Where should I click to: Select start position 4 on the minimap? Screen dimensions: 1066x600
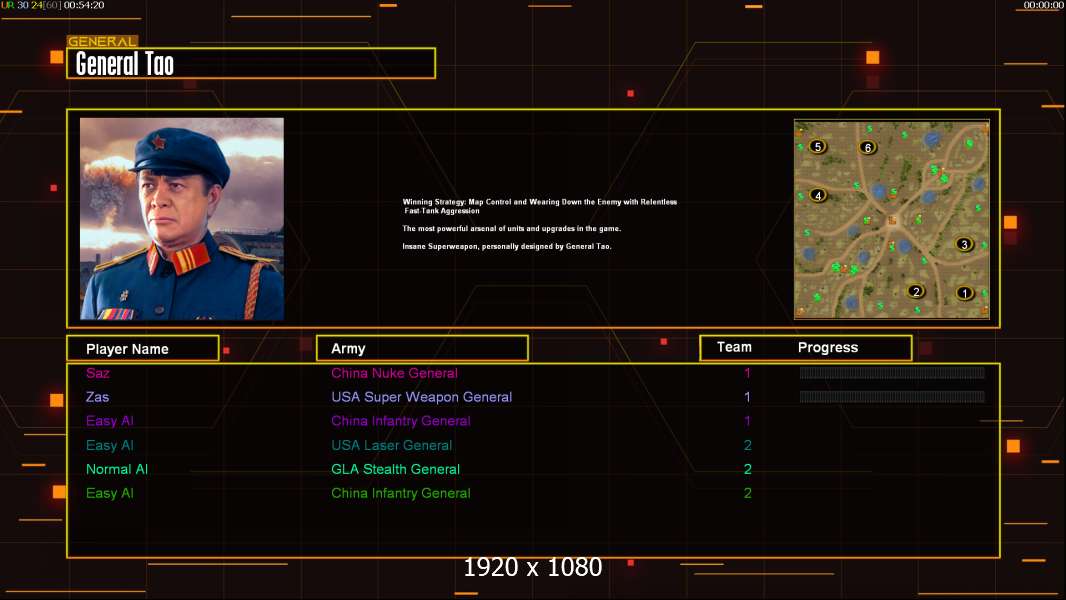[x=818, y=195]
